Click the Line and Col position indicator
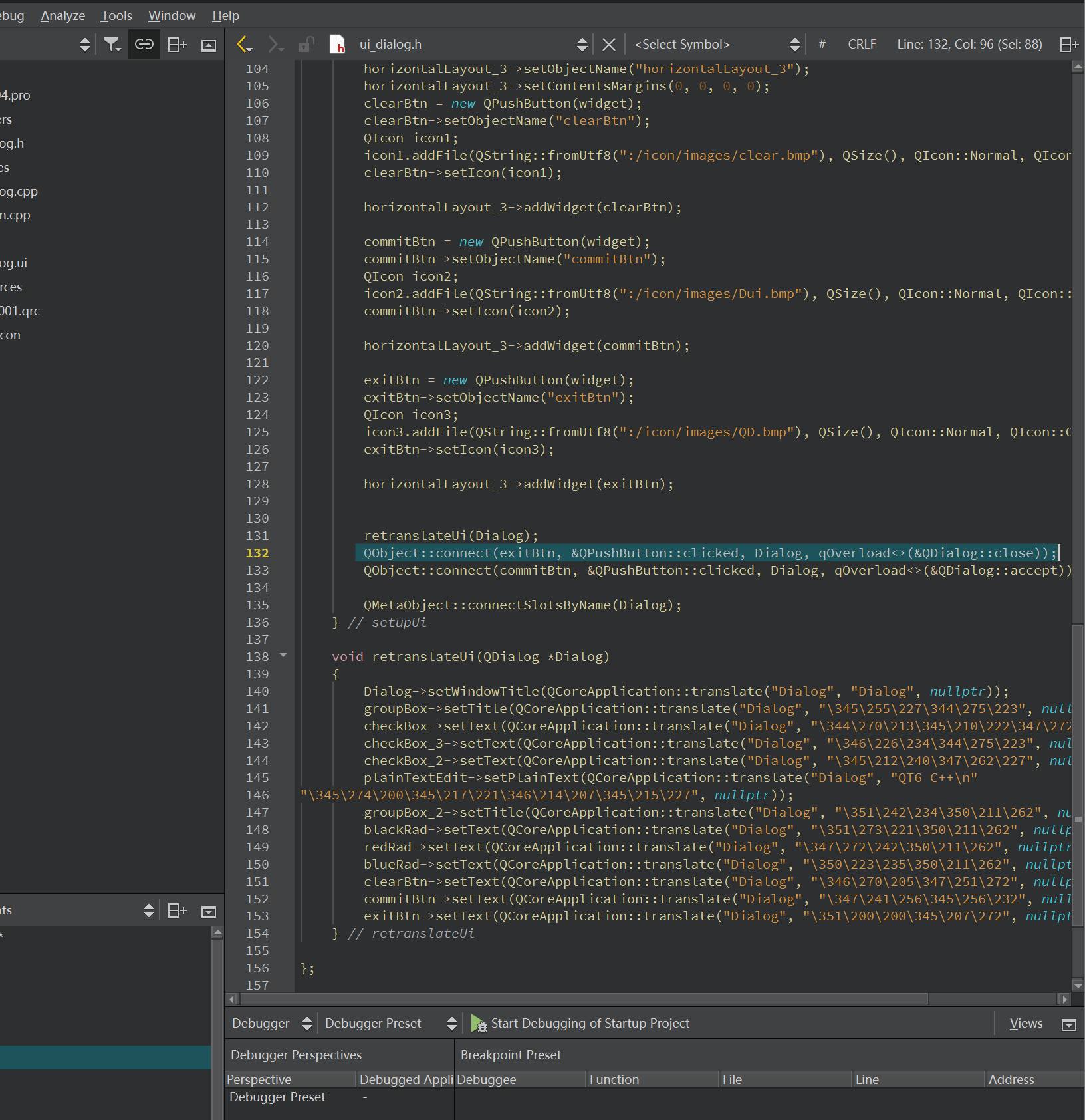 coord(969,45)
